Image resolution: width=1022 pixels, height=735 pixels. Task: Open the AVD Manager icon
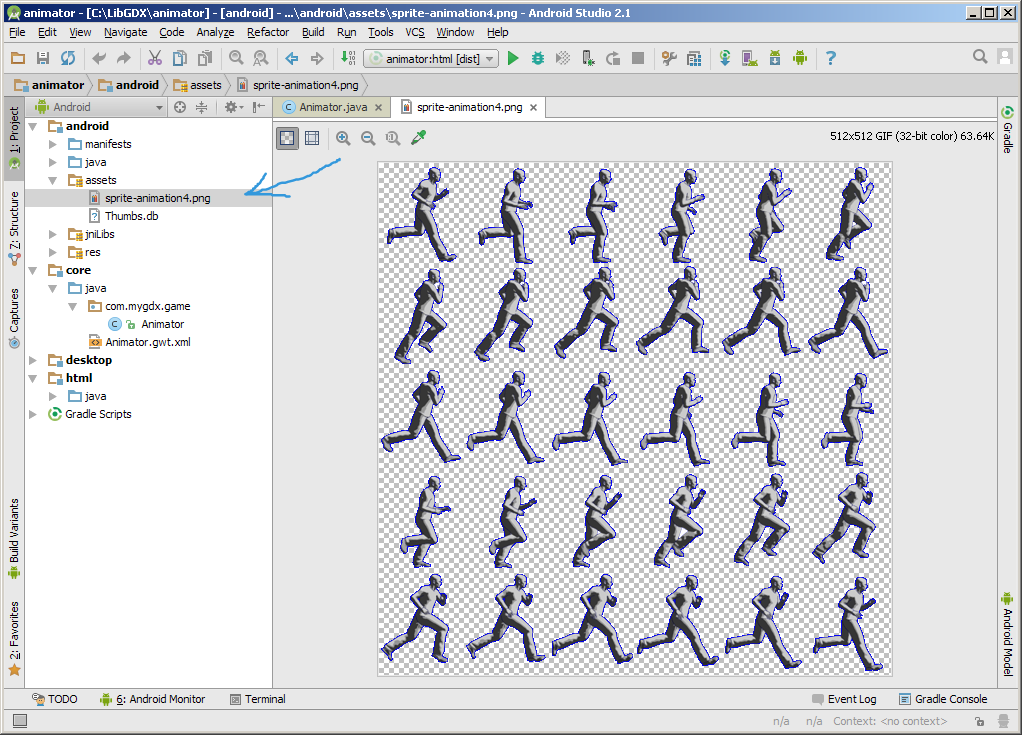pos(749,59)
